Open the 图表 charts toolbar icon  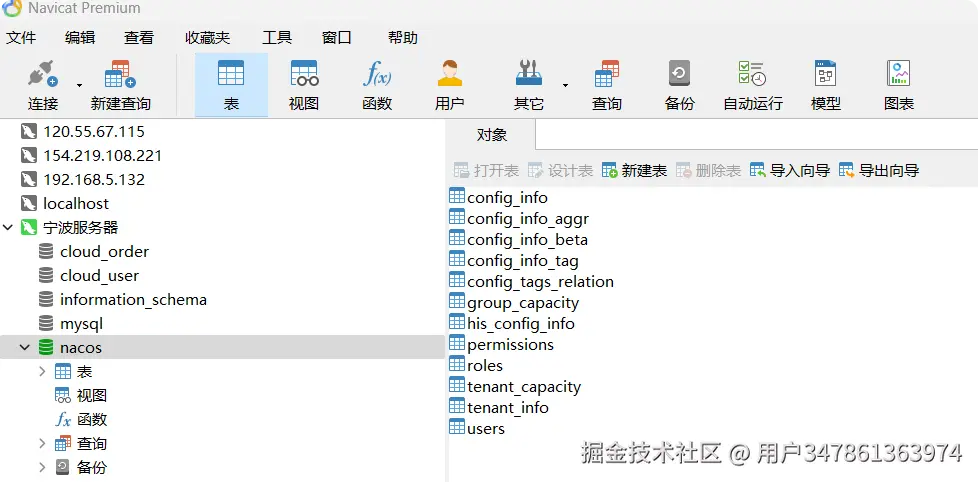point(899,85)
